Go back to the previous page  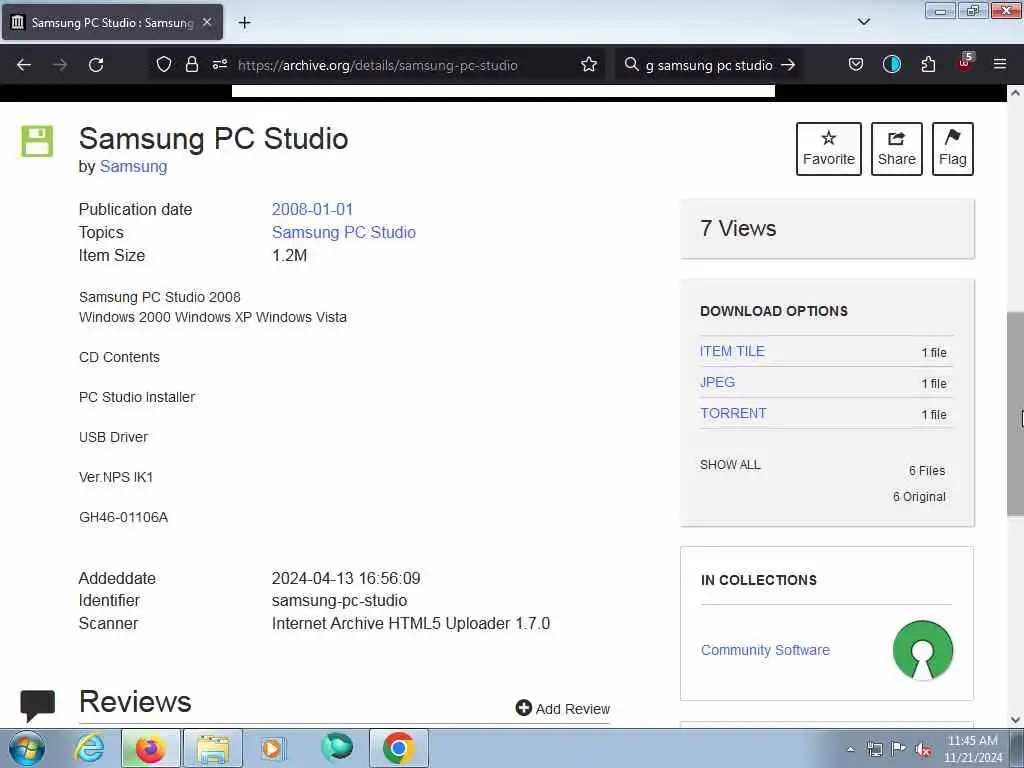click(24, 65)
